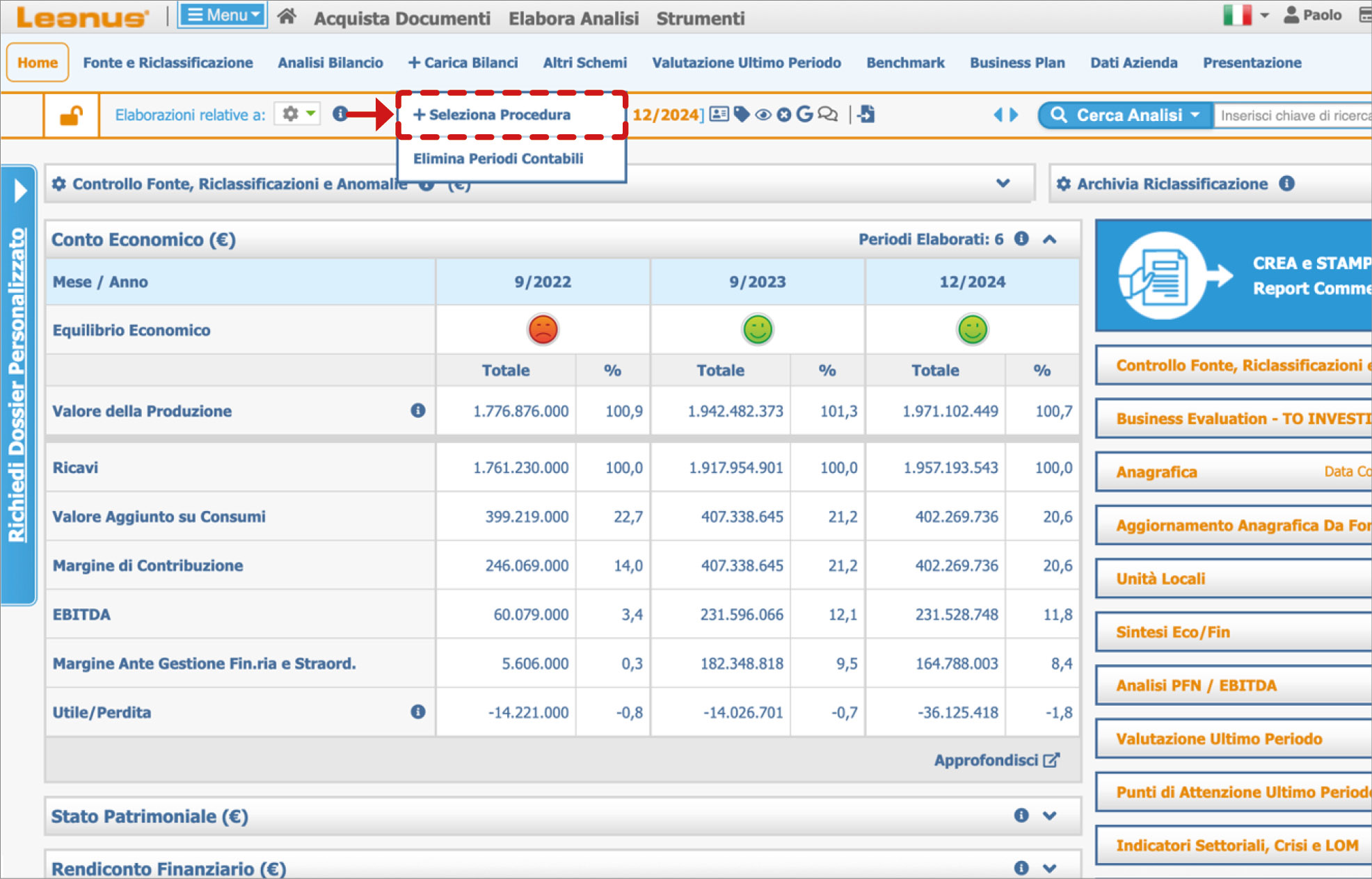Click the Google G icon

(804, 115)
